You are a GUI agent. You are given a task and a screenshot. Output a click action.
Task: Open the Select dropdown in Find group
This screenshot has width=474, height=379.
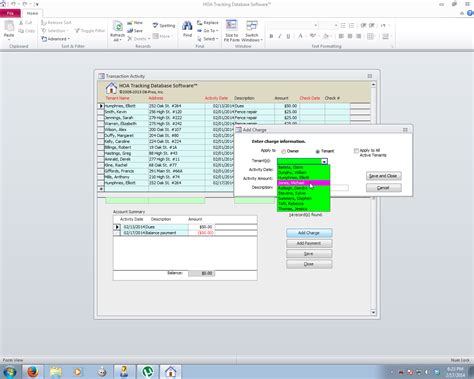[x=208, y=39]
